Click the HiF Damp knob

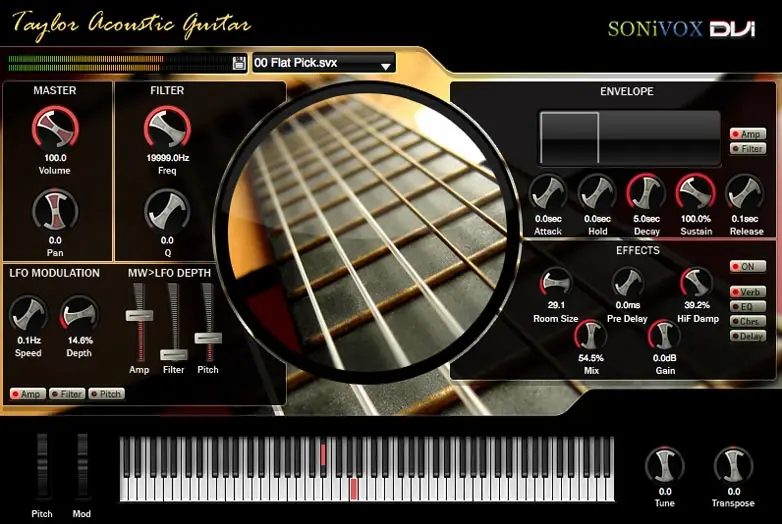pyautogui.click(x=697, y=283)
